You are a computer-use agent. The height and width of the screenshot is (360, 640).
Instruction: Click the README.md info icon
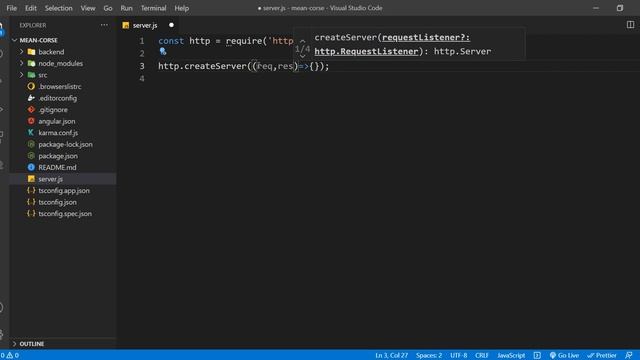click(x=31, y=167)
